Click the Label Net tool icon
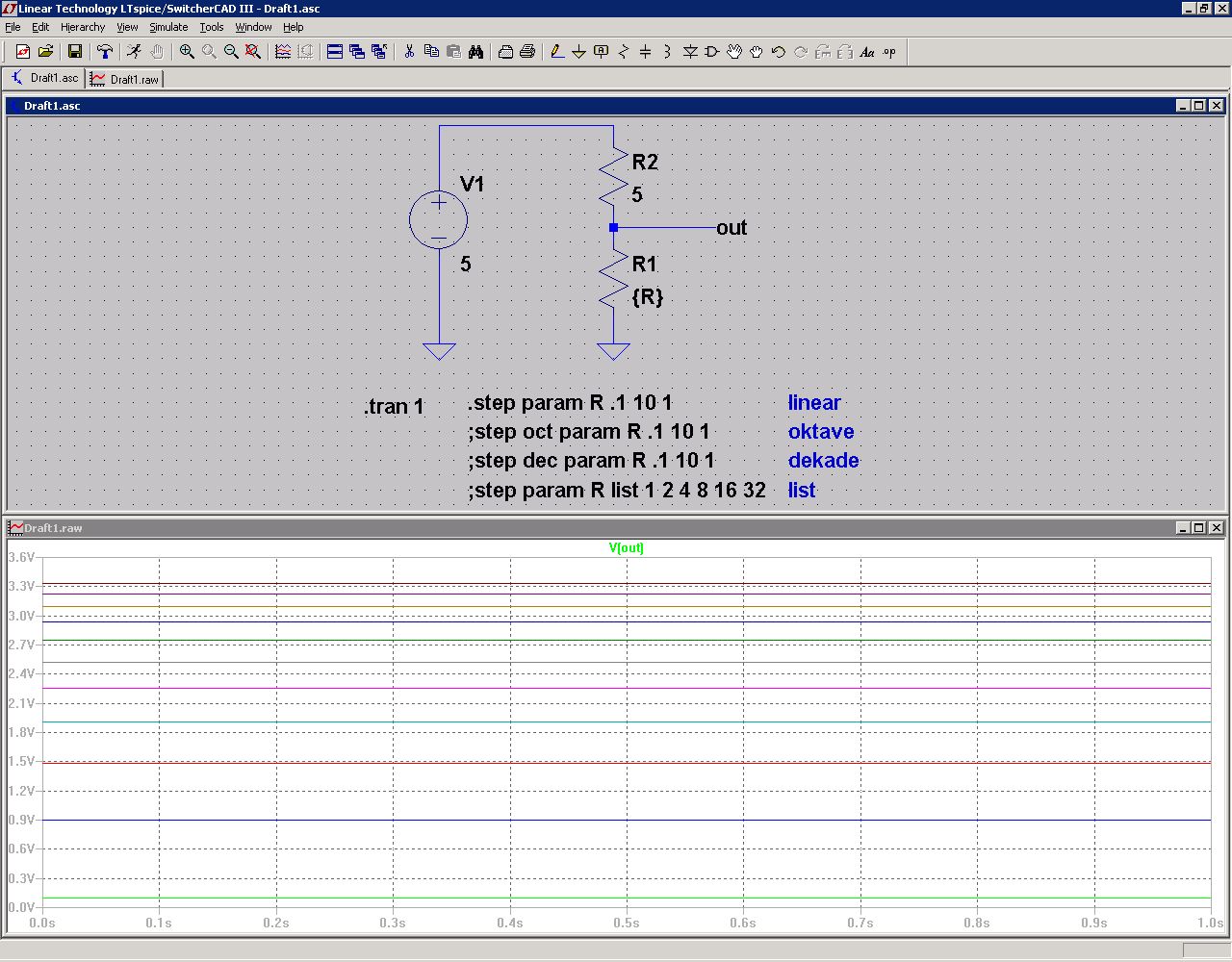The width and height of the screenshot is (1232, 962). click(x=601, y=52)
